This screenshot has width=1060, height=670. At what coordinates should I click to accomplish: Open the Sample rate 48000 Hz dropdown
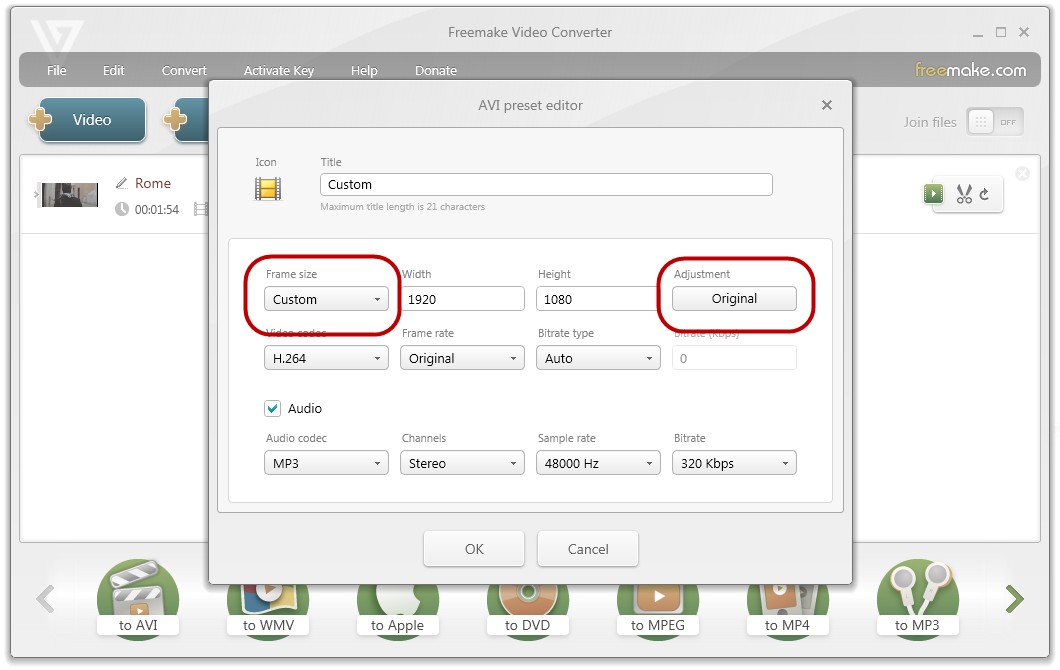click(x=598, y=463)
